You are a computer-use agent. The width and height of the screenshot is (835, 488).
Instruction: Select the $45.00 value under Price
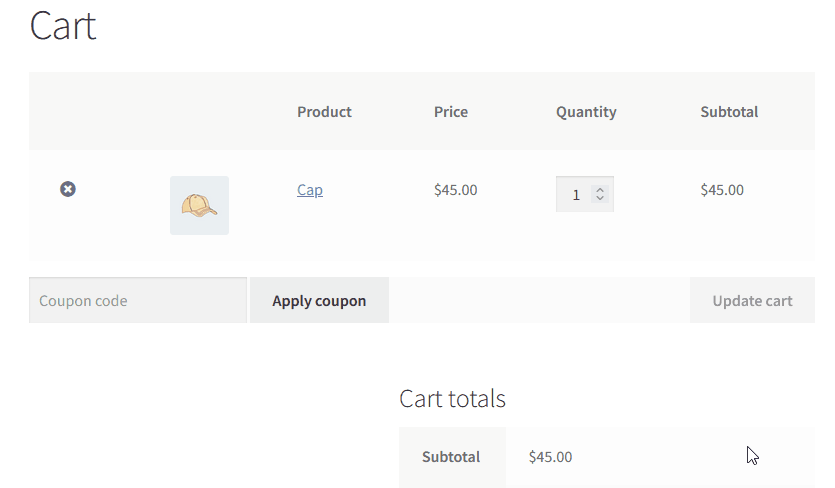coord(455,190)
